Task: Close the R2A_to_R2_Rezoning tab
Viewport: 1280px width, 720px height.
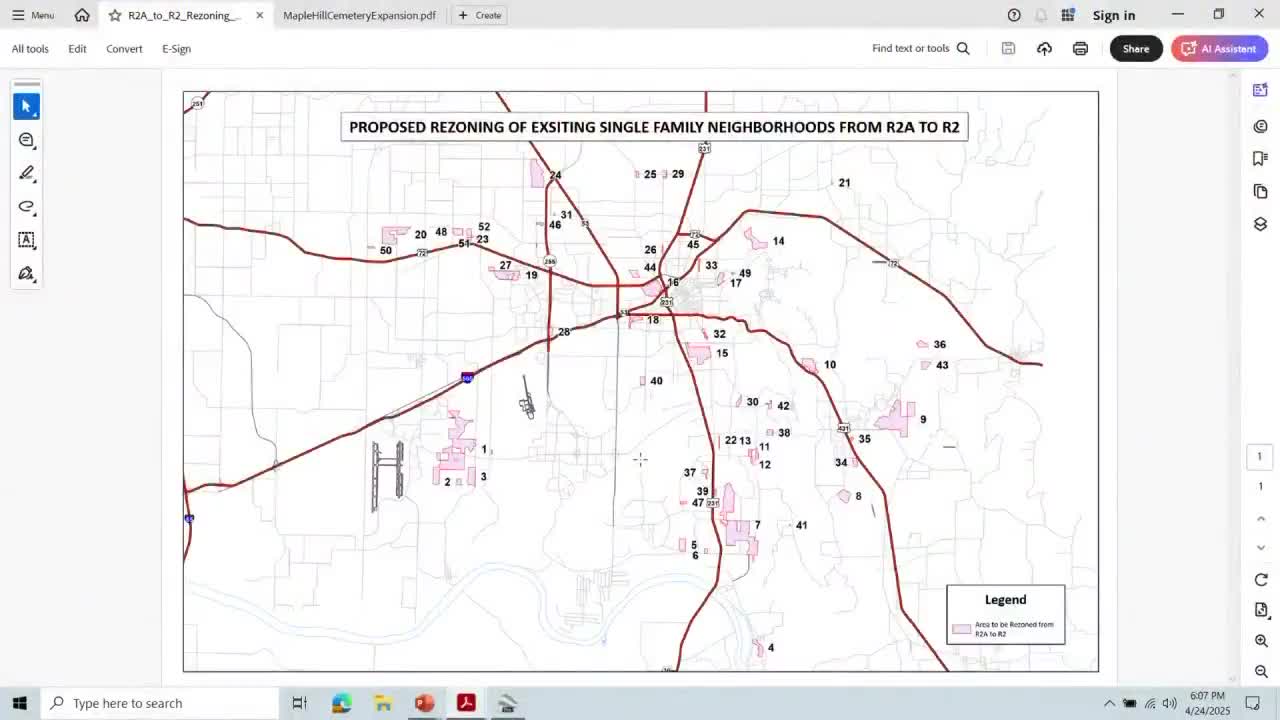Action: pos(260,15)
